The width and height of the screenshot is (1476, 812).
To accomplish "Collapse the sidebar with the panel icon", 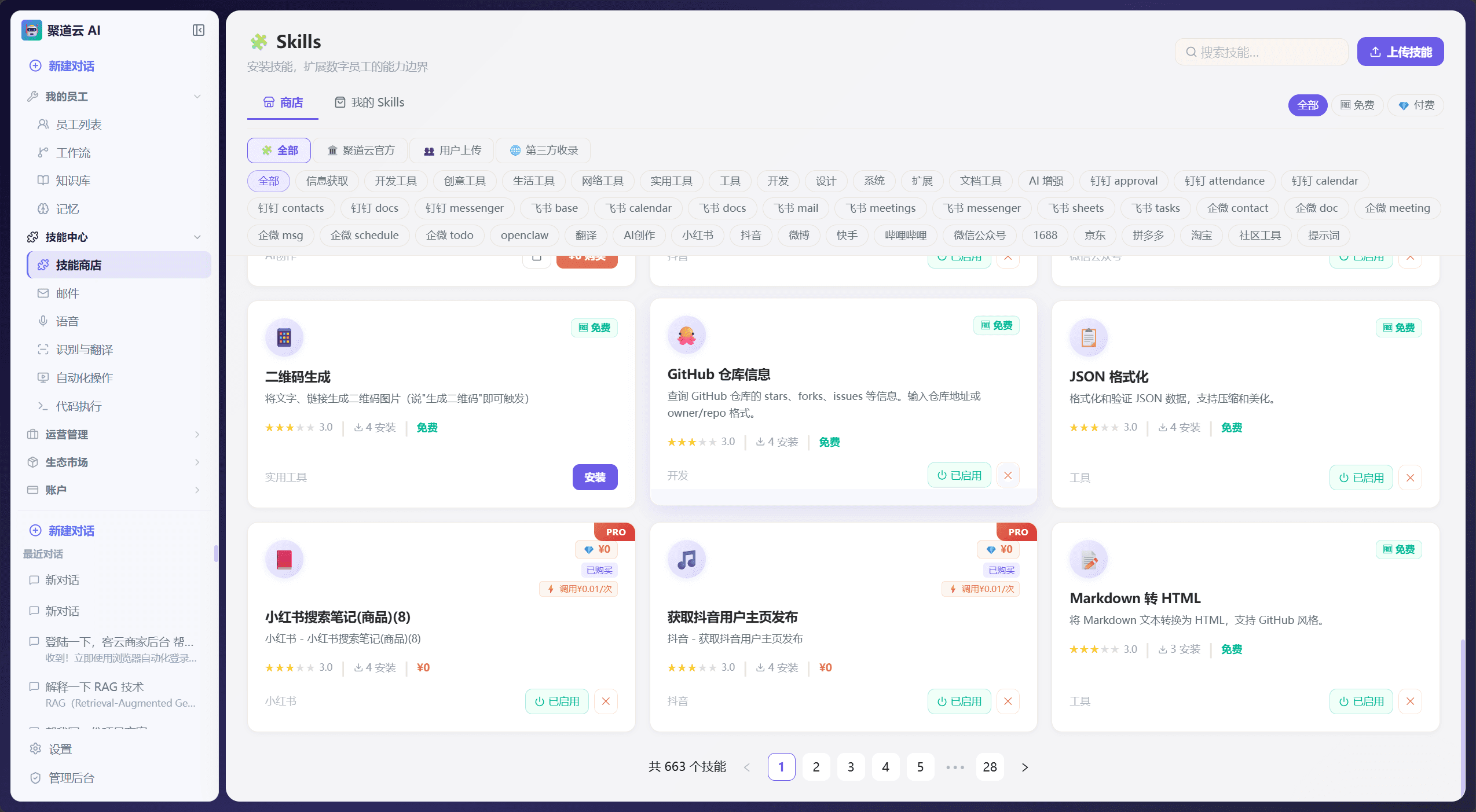I will click(x=199, y=30).
